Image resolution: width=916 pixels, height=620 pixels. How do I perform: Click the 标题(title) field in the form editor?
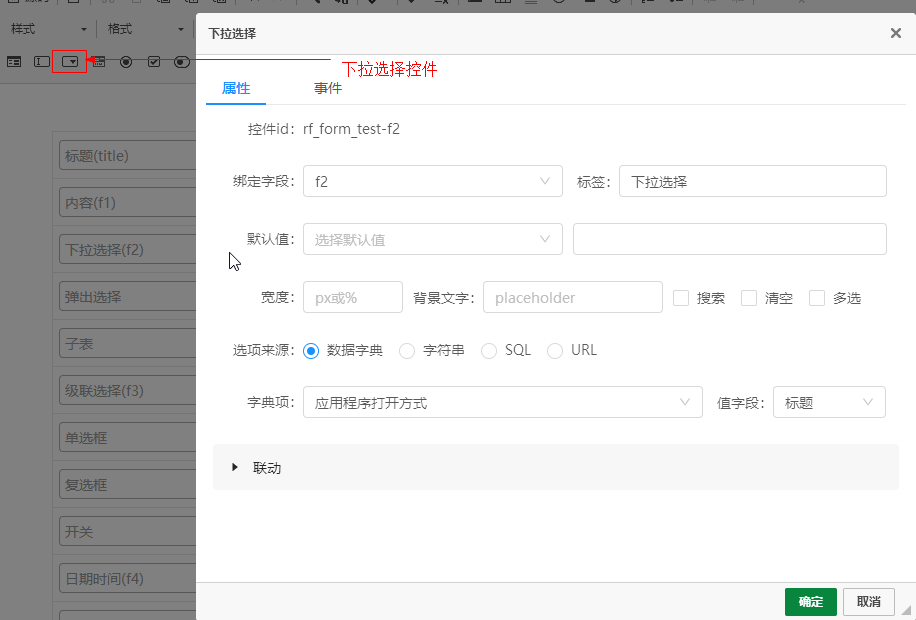(x=127, y=155)
